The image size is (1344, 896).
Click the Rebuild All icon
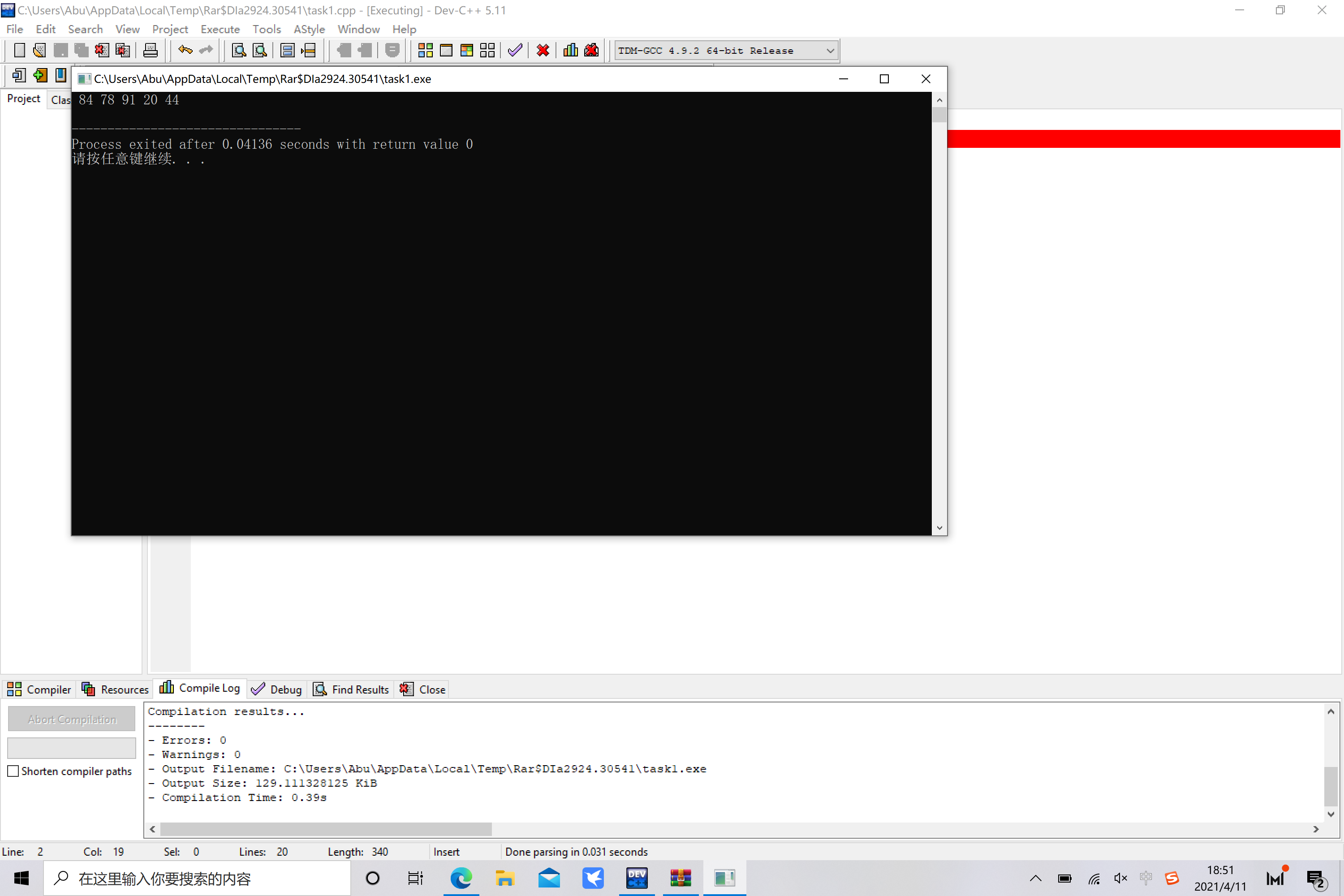click(487, 50)
